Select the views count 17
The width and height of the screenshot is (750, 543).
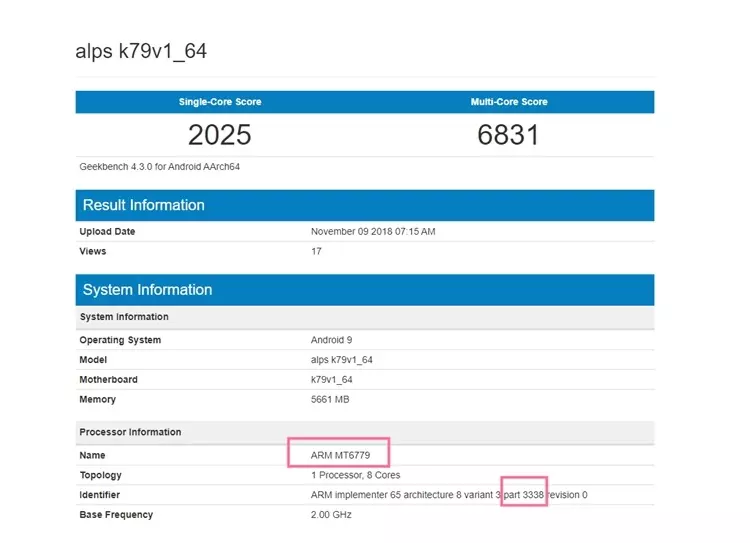(316, 251)
